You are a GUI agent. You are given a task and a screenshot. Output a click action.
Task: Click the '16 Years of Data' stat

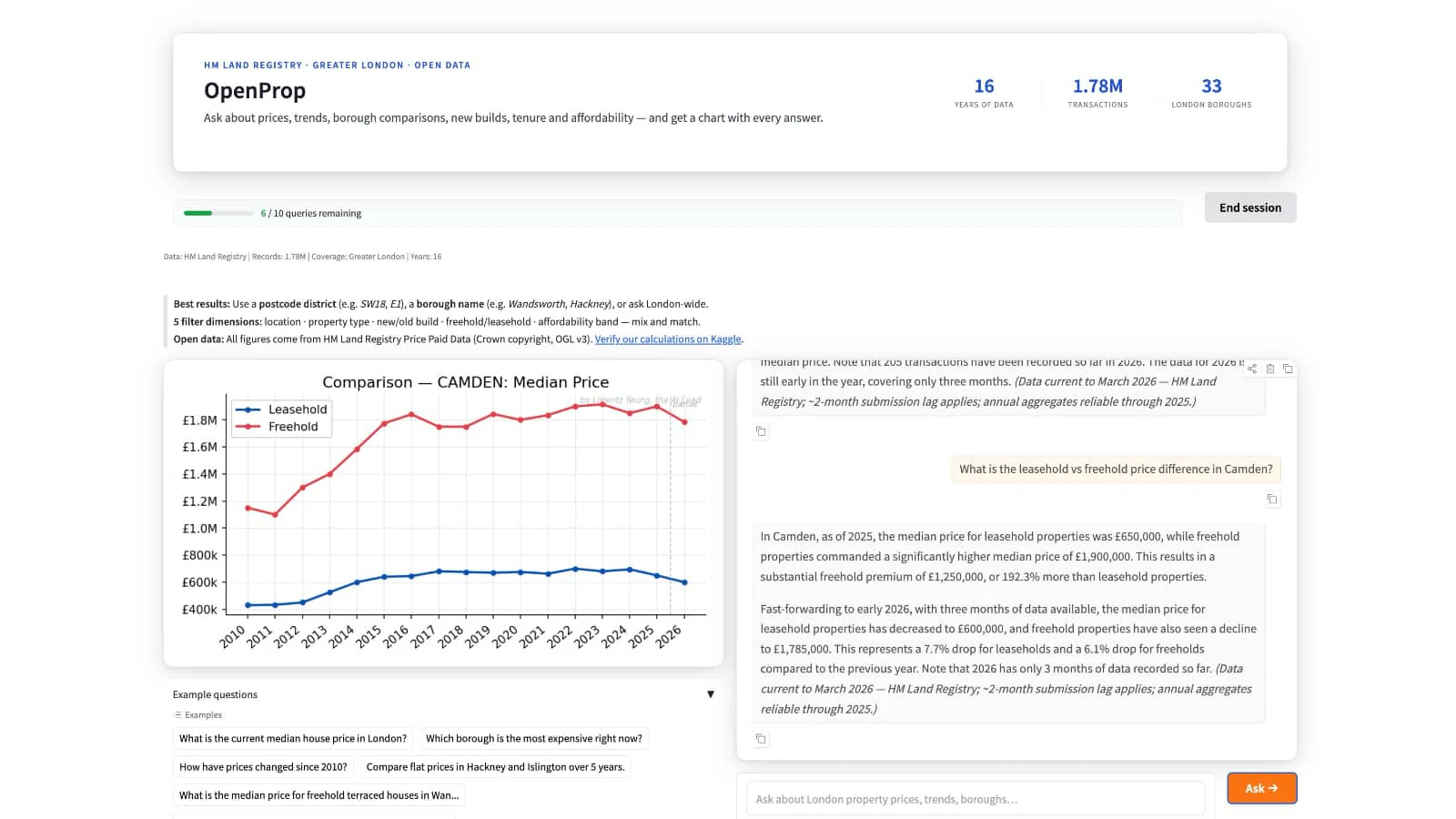(984, 93)
